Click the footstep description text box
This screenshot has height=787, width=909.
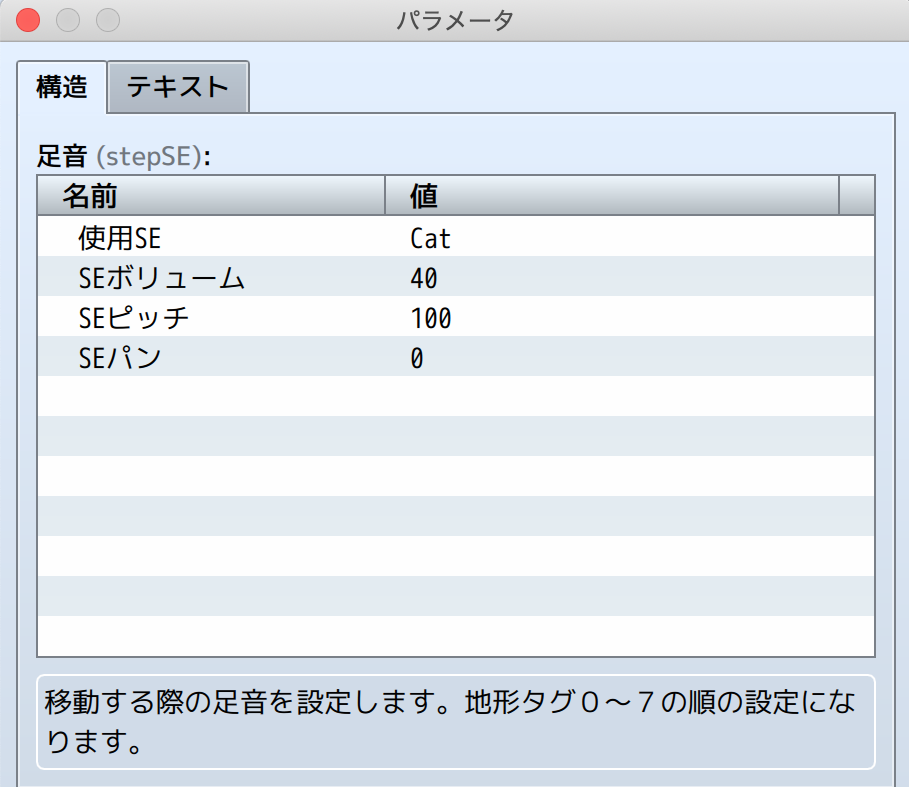[x=455, y=722]
